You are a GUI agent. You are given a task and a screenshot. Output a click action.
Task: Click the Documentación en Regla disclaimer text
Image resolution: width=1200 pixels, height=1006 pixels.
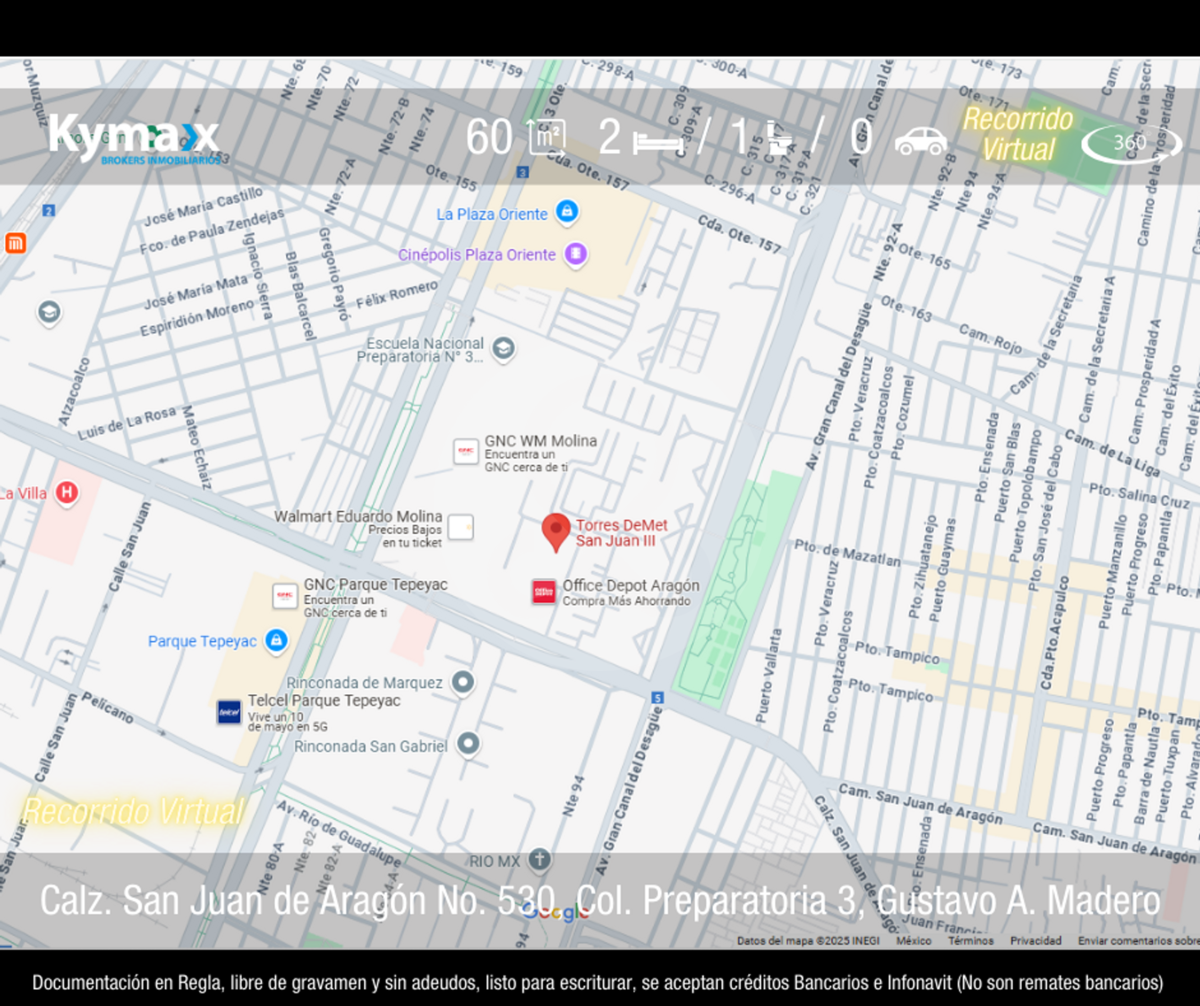point(599,982)
